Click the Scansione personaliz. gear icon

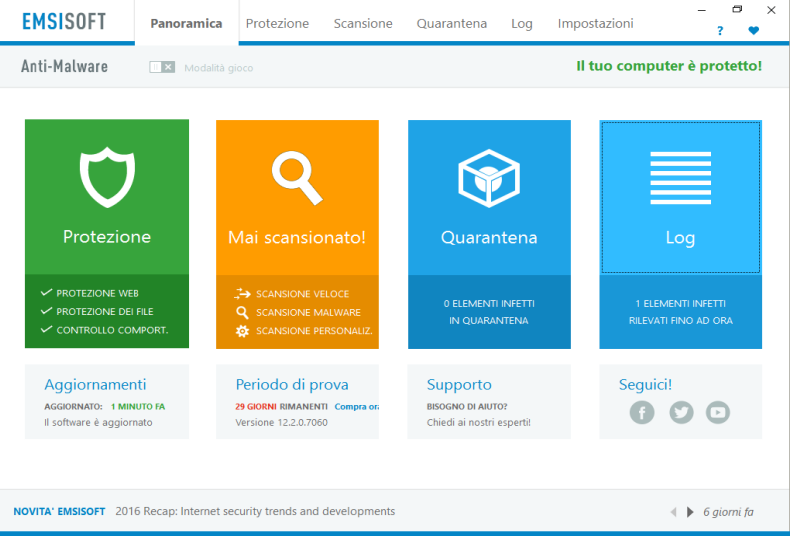pos(242,331)
